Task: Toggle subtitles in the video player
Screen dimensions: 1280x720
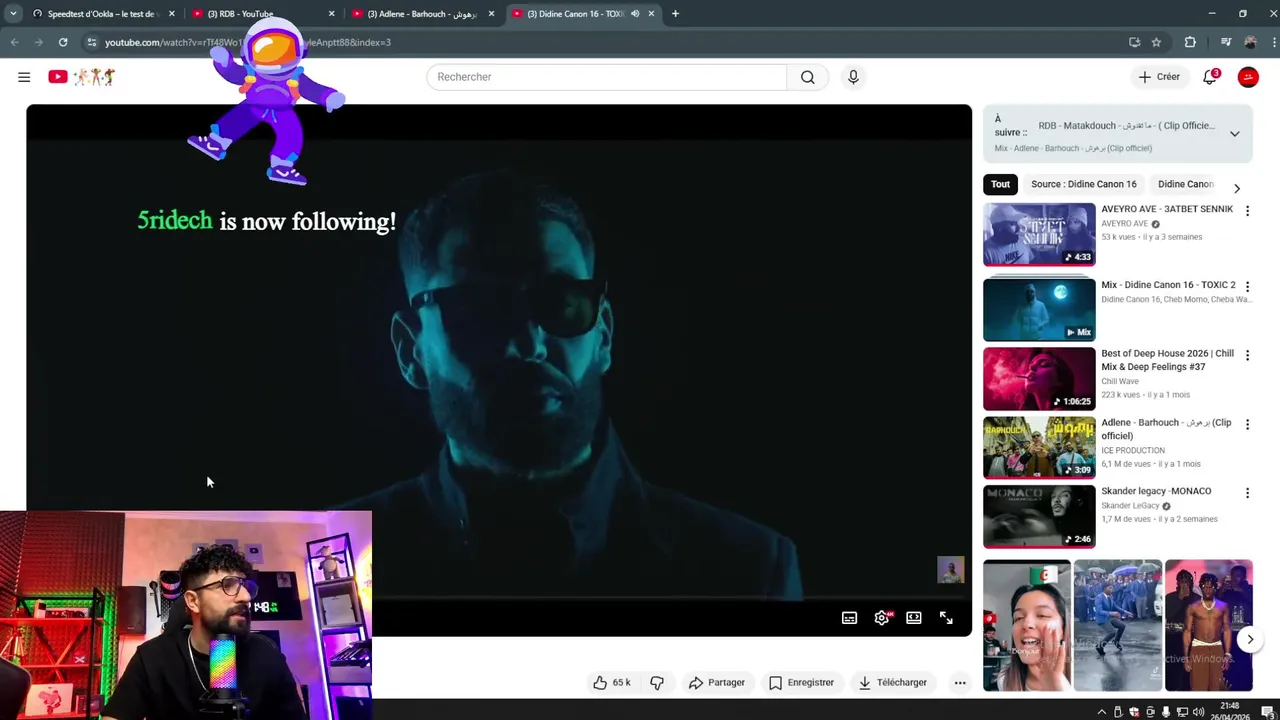Action: [849, 618]
